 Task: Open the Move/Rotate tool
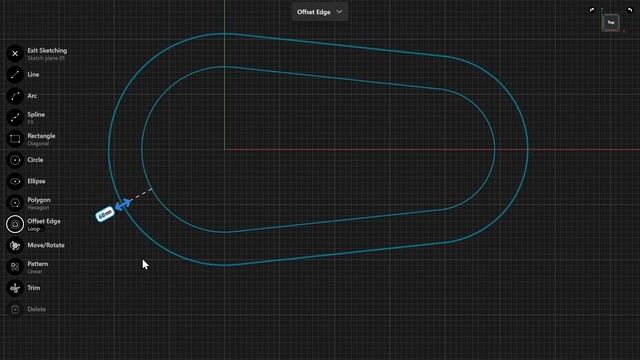click(x=15, y=245)
